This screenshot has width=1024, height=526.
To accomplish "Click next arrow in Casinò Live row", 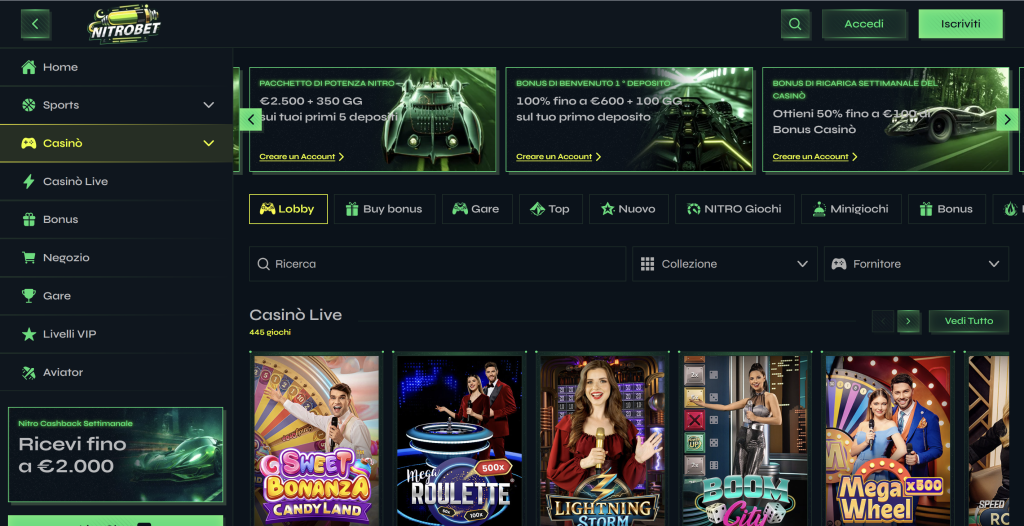I will 908,321.
